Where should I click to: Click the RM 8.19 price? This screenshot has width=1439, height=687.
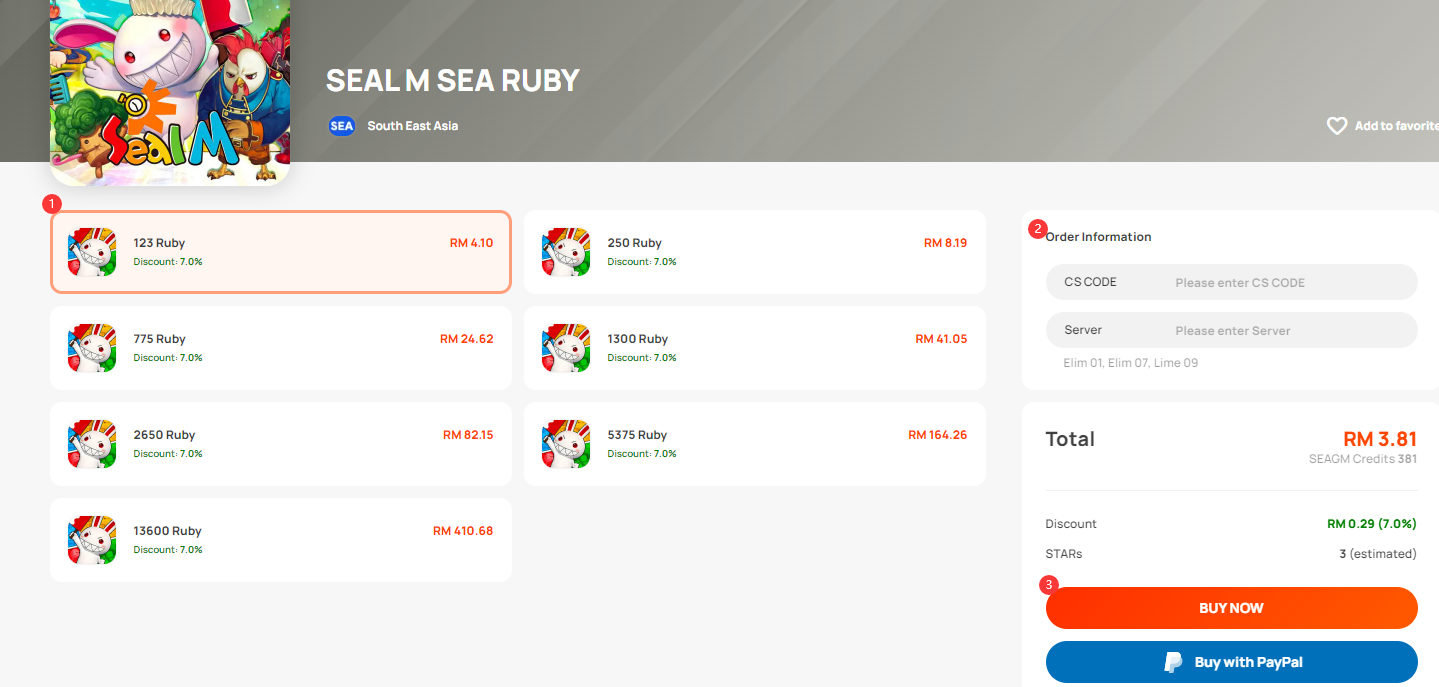946,243
